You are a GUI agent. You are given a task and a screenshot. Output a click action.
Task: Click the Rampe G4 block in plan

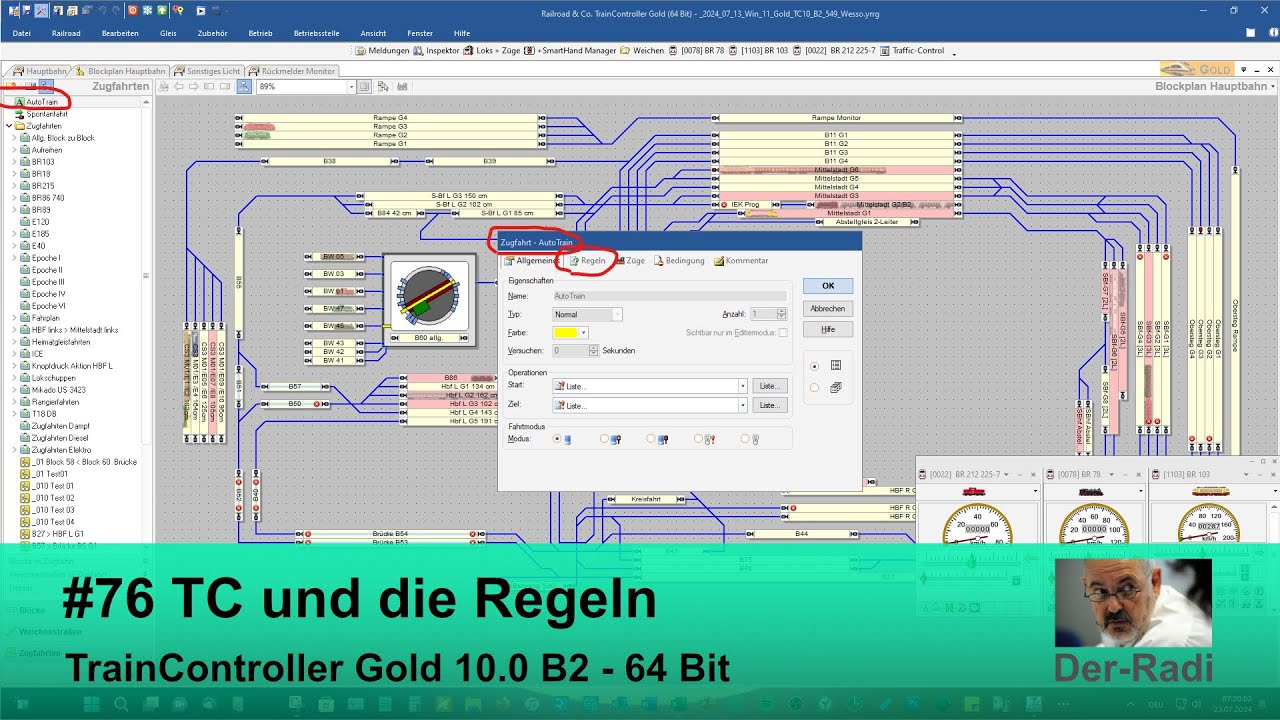(x=390, y=118)
